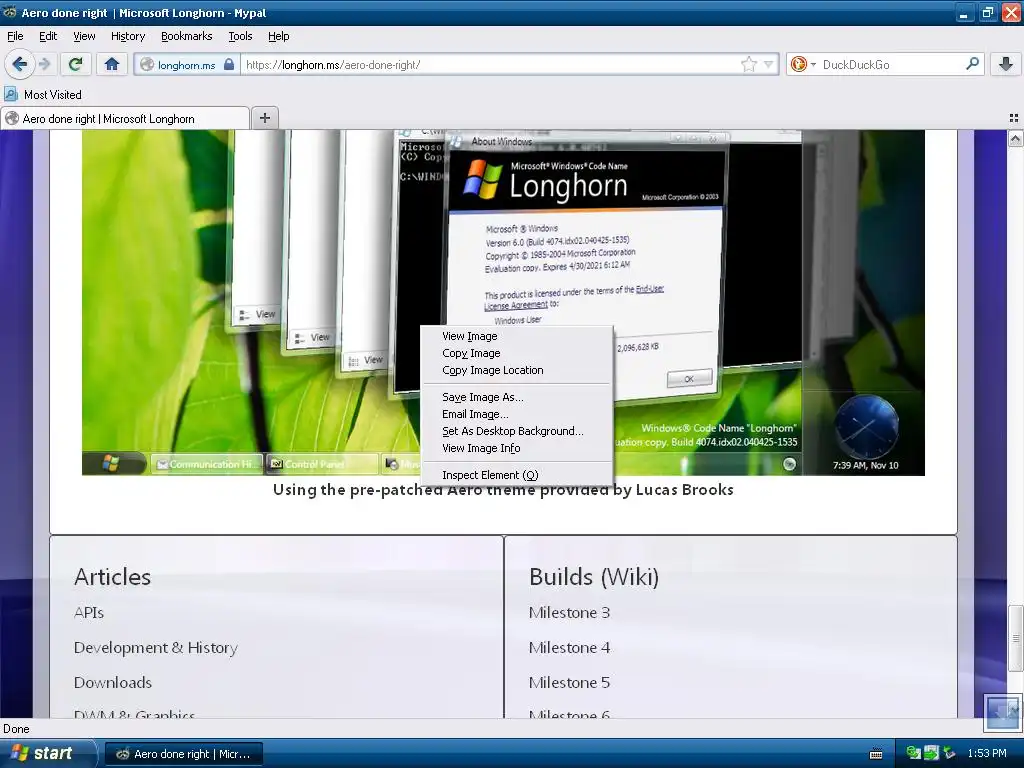Screen dimensions: 1024x768
Task: Click the Builds (Wiki) heading text
Action: tap(594, 577)
